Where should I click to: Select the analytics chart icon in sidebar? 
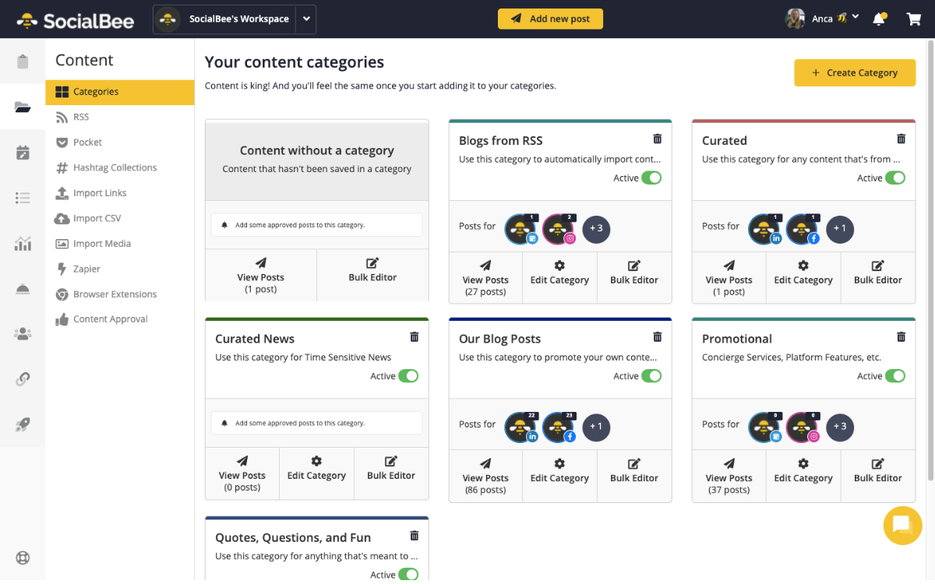coord(23,243)
